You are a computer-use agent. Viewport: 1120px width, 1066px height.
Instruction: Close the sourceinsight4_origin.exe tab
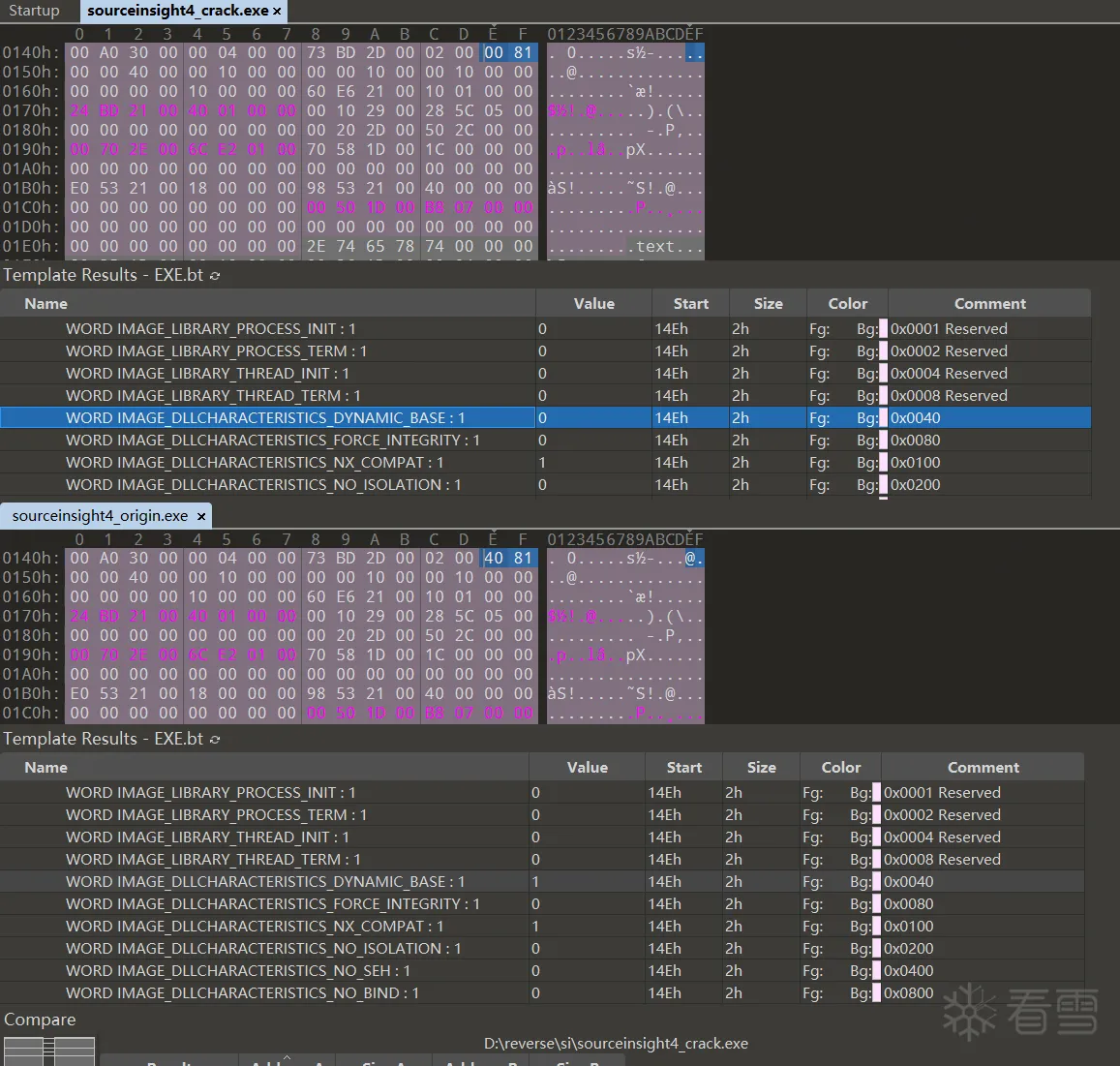click(201, 517)
